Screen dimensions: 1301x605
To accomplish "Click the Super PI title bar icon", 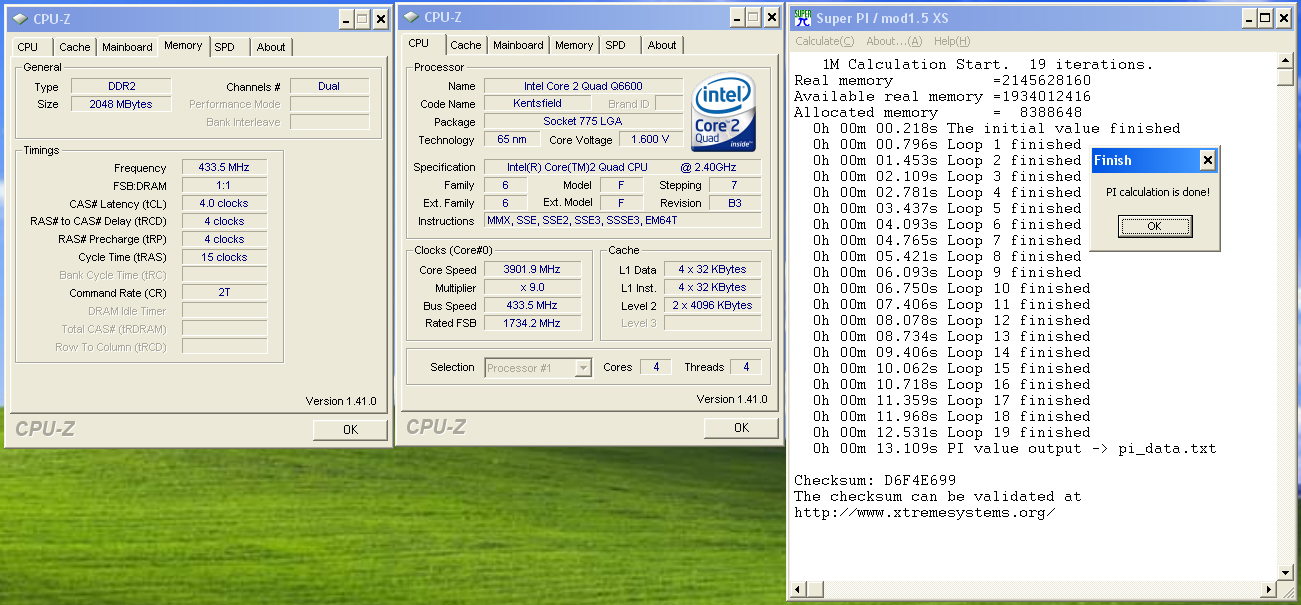I will [801, 17].
